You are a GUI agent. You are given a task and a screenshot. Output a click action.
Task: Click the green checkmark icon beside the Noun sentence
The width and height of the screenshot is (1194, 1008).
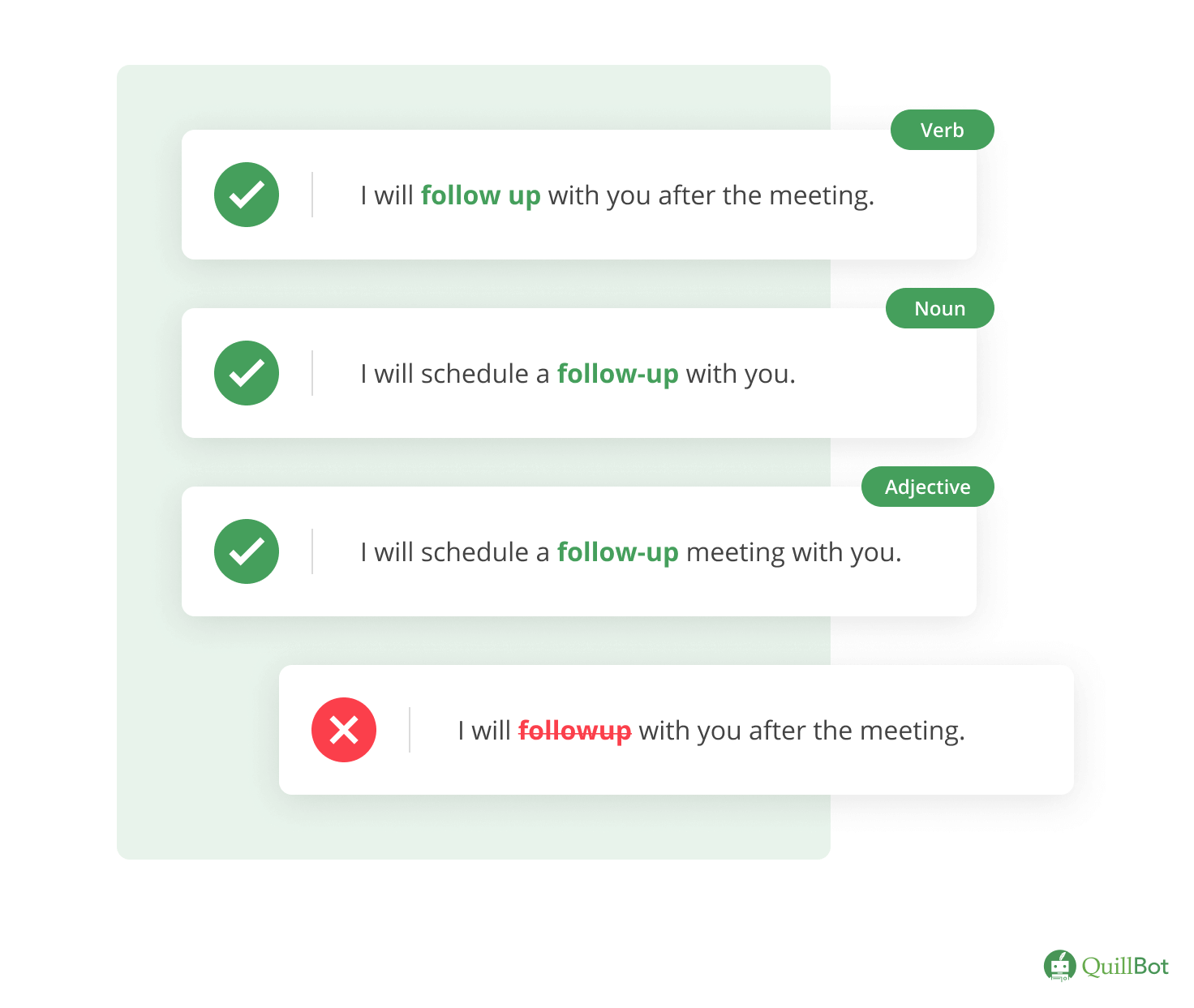click(x=247, y=373)
